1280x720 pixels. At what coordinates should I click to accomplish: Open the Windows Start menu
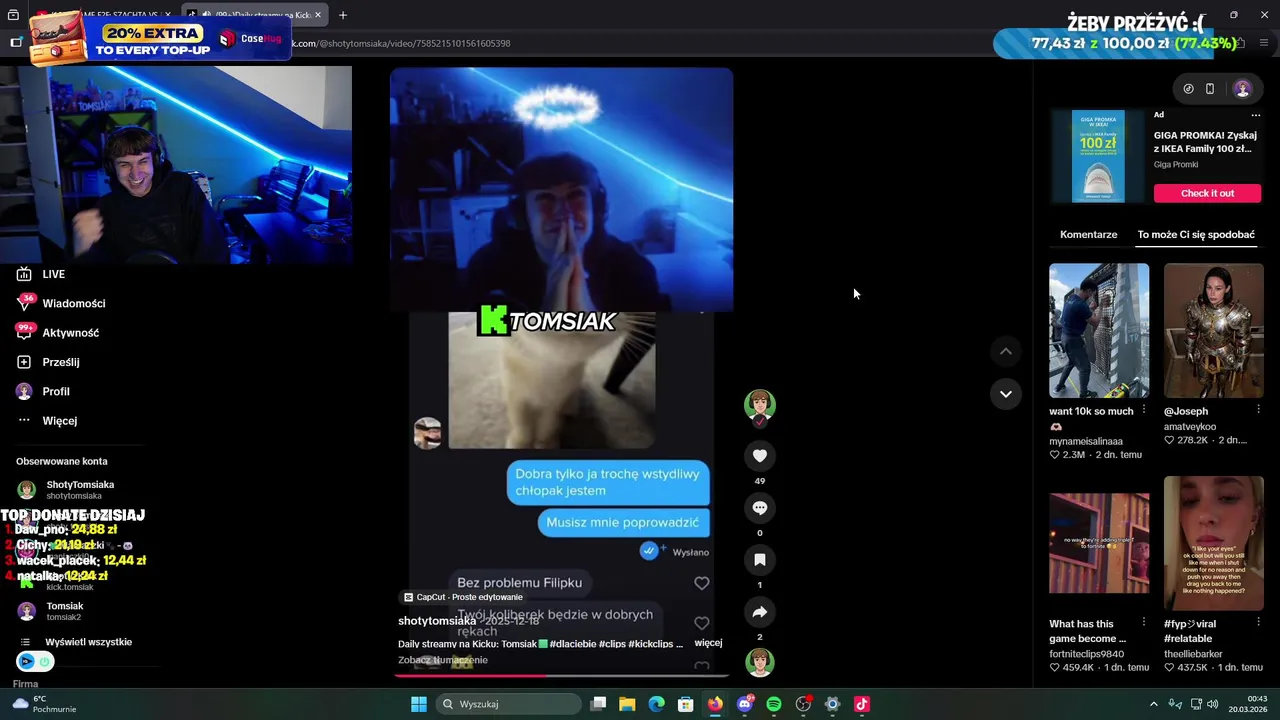click(419, 704)
